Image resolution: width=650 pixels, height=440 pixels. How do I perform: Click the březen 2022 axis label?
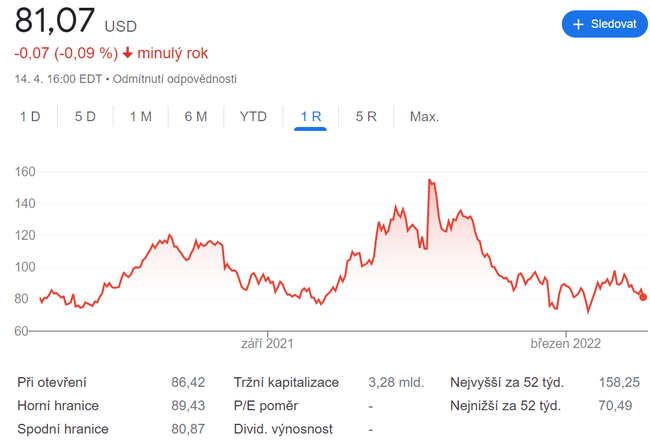pos(565,344)
